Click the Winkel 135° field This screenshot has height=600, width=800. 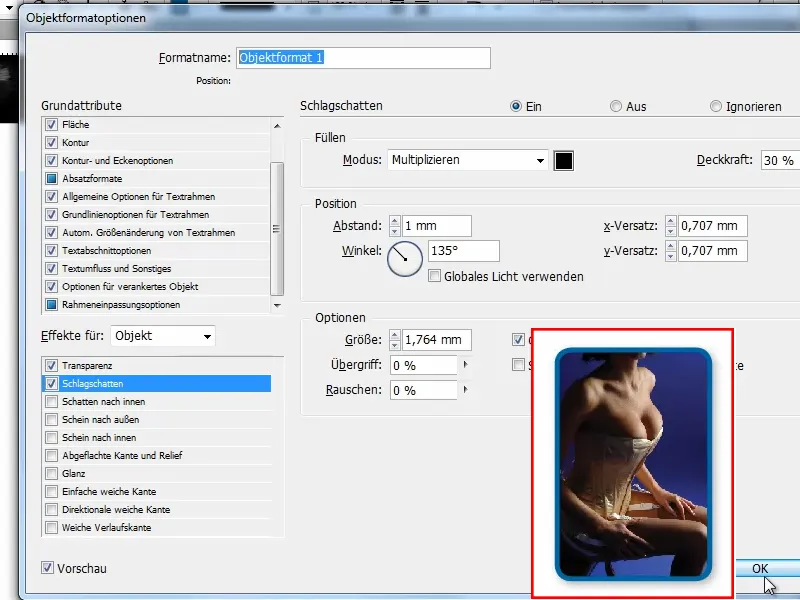[x=463, y=251]
